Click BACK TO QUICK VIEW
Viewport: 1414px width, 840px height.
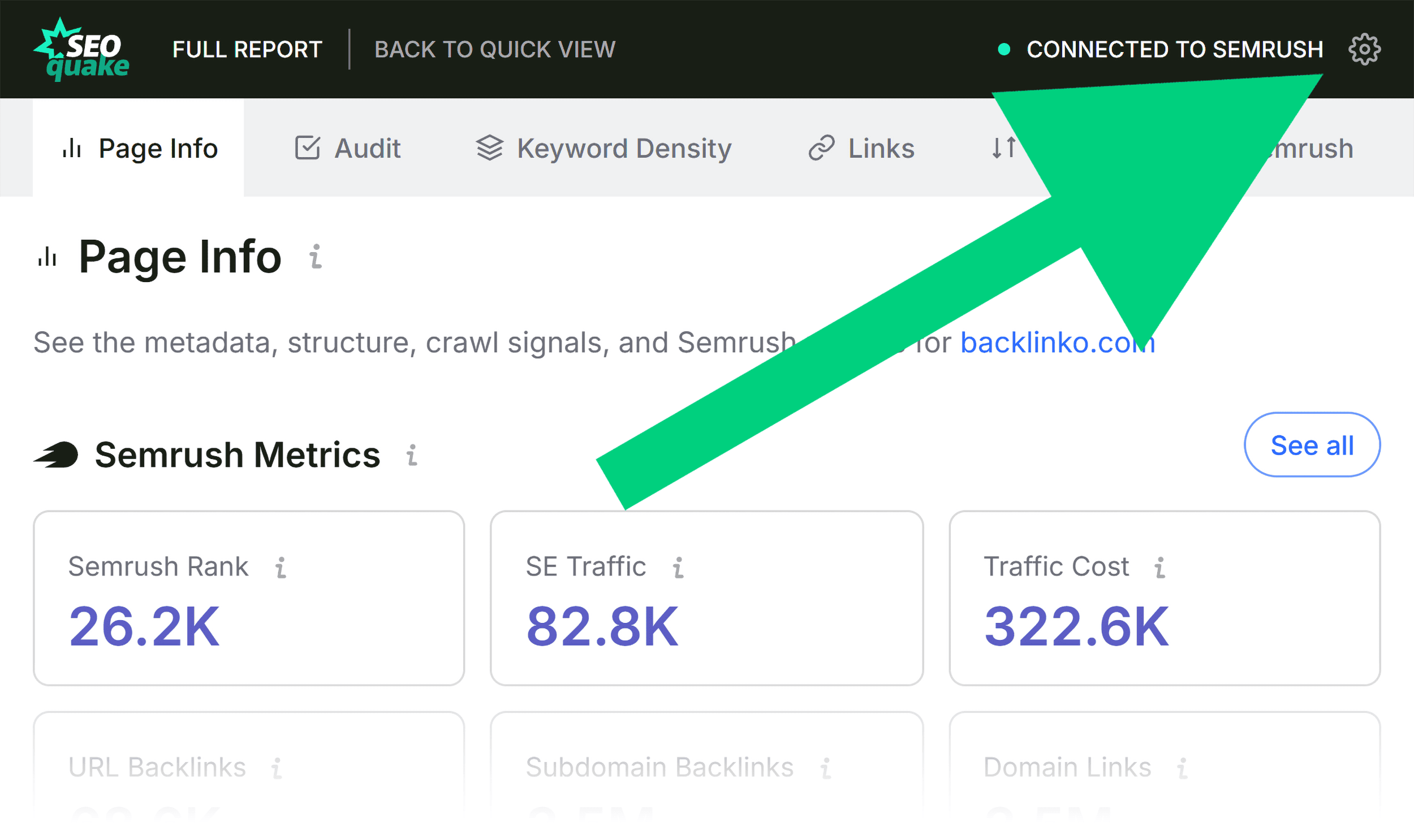[x=495, y=49]
